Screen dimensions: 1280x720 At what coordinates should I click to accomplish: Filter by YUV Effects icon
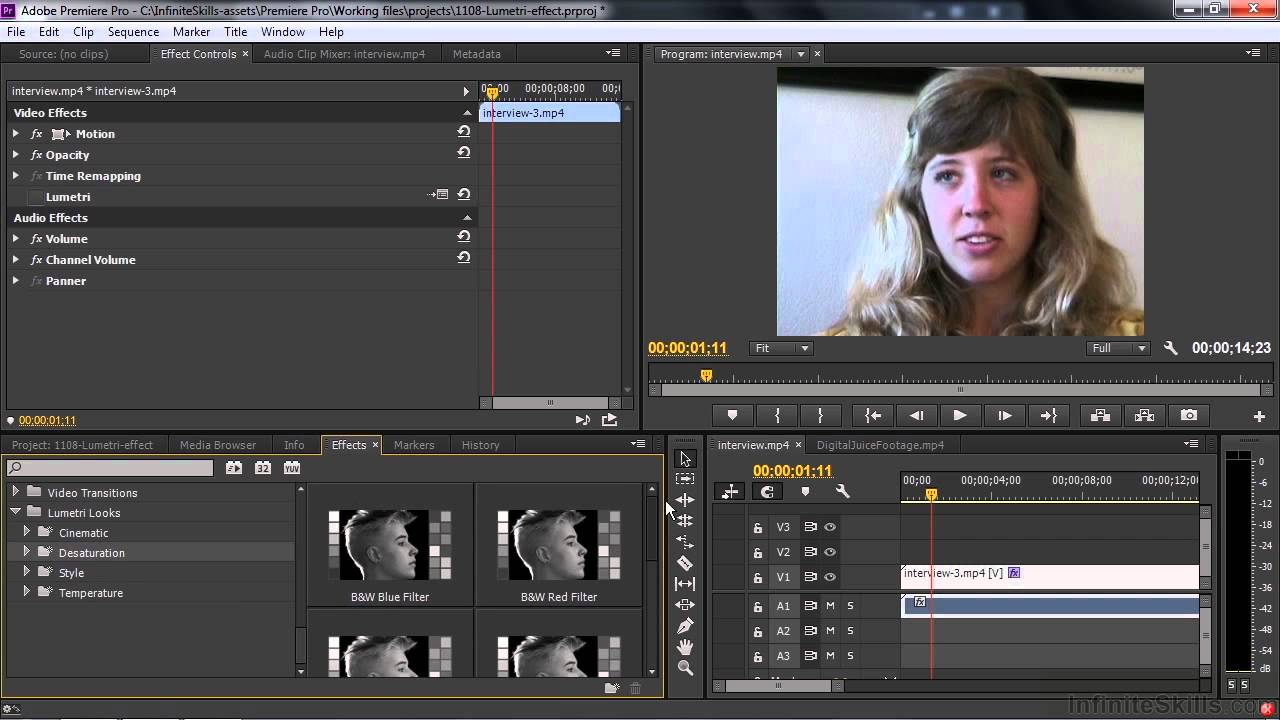pyautogui.click(x=291, y=468)
